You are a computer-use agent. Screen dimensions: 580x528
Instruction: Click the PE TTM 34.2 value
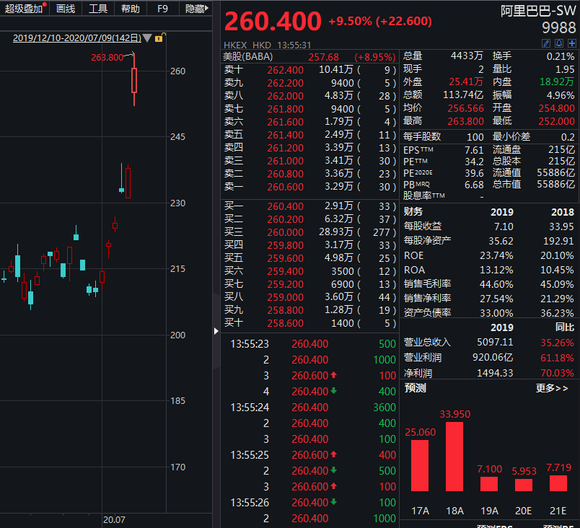point(474,162)
